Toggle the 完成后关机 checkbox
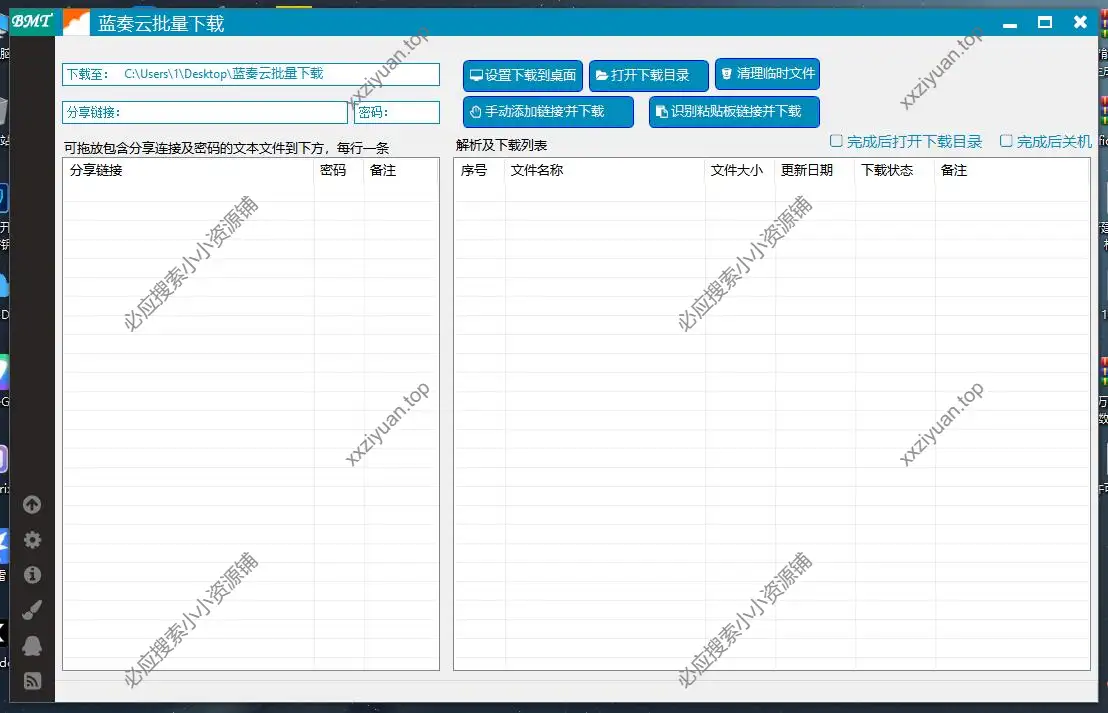This screenshot has width=1108, height=713. click(x=1007, y=142)
